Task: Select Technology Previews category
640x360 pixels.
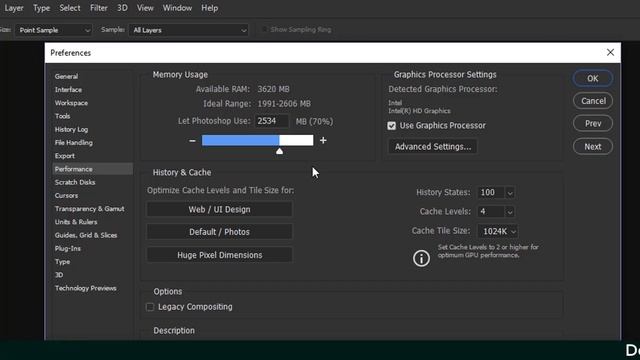Action: pos(86,288)
